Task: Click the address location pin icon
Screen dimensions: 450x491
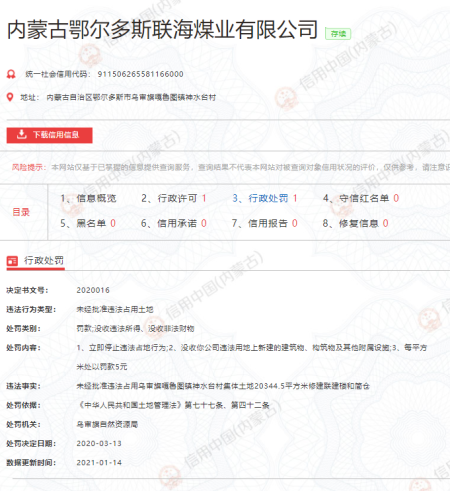Action: click(x=10, y=97)
